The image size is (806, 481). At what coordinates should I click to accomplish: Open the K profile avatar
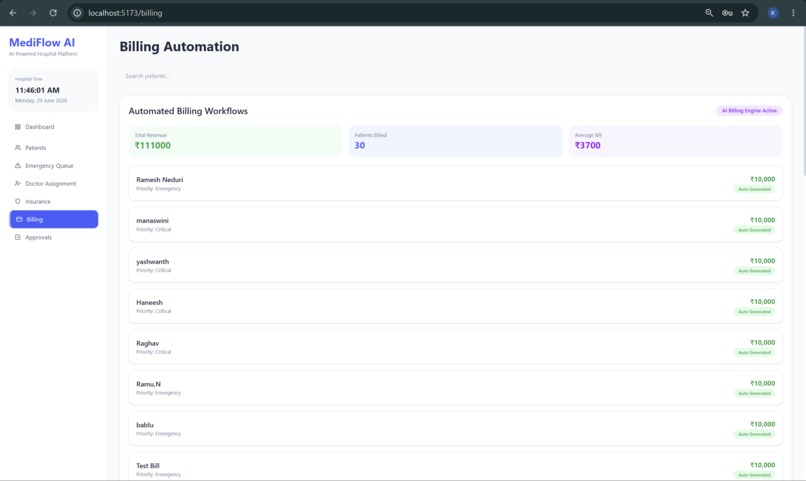click(773, 13)
